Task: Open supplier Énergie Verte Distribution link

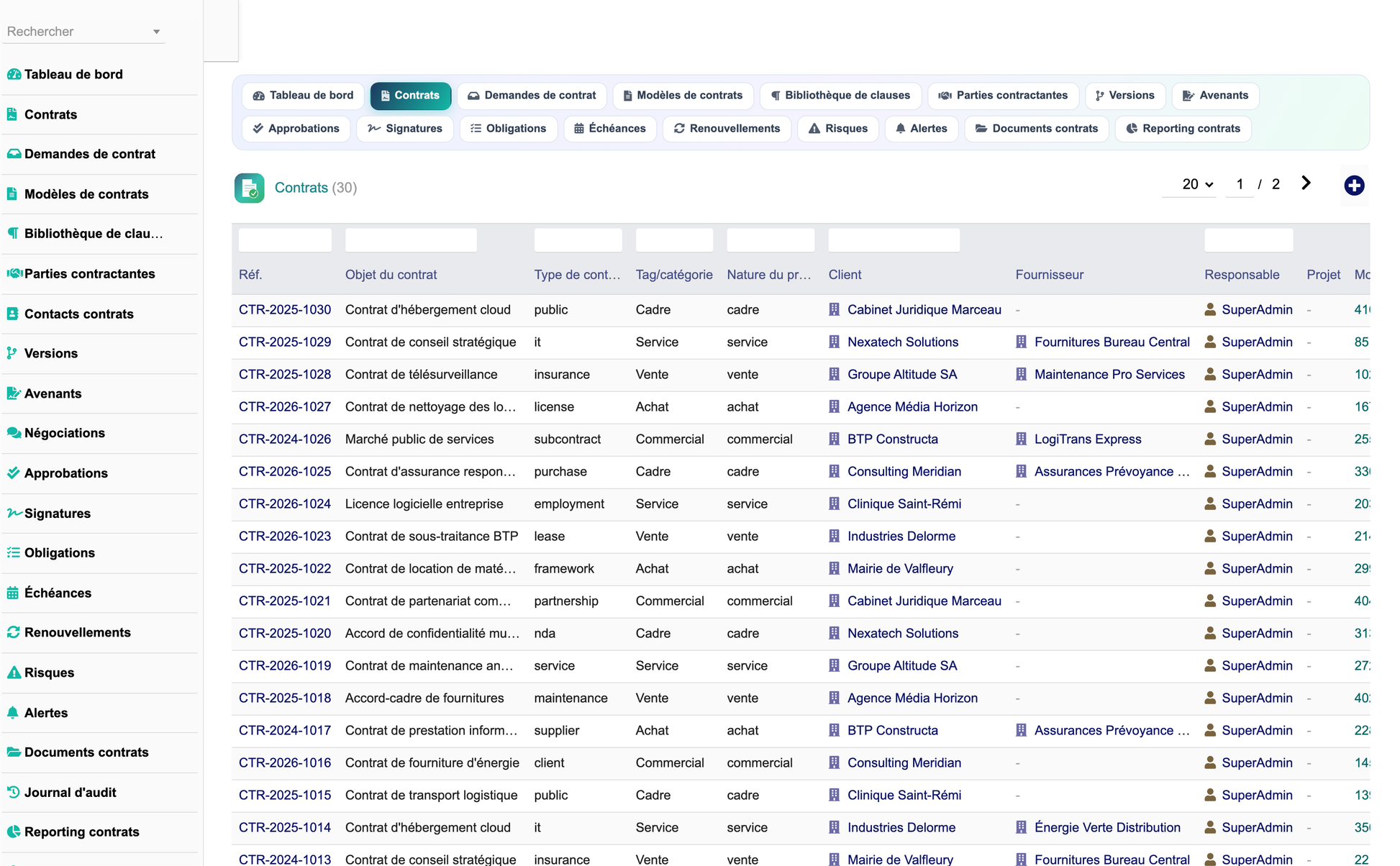Action: click(x=1107, y=827)
